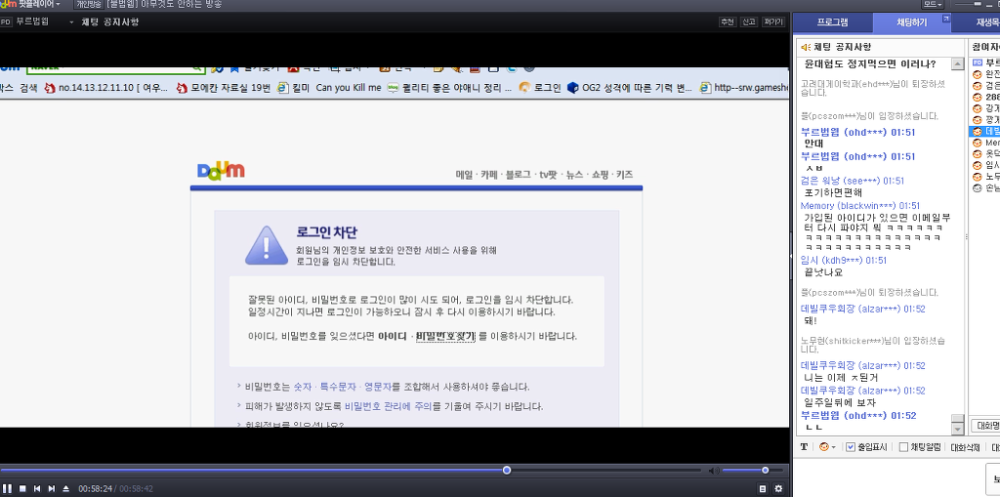Screen dimensions: 1000x497
Task: Click the elapsed time 00:58:24 display
Action: (95, 489)
